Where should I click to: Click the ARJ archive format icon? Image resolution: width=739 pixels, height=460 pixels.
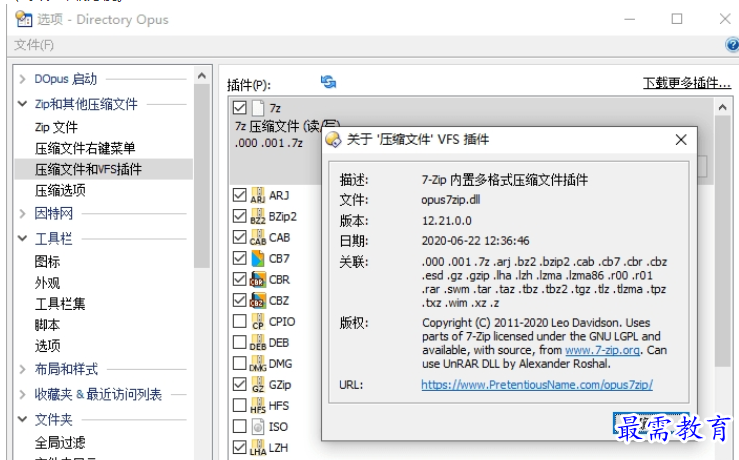click(x=258, y=195)
